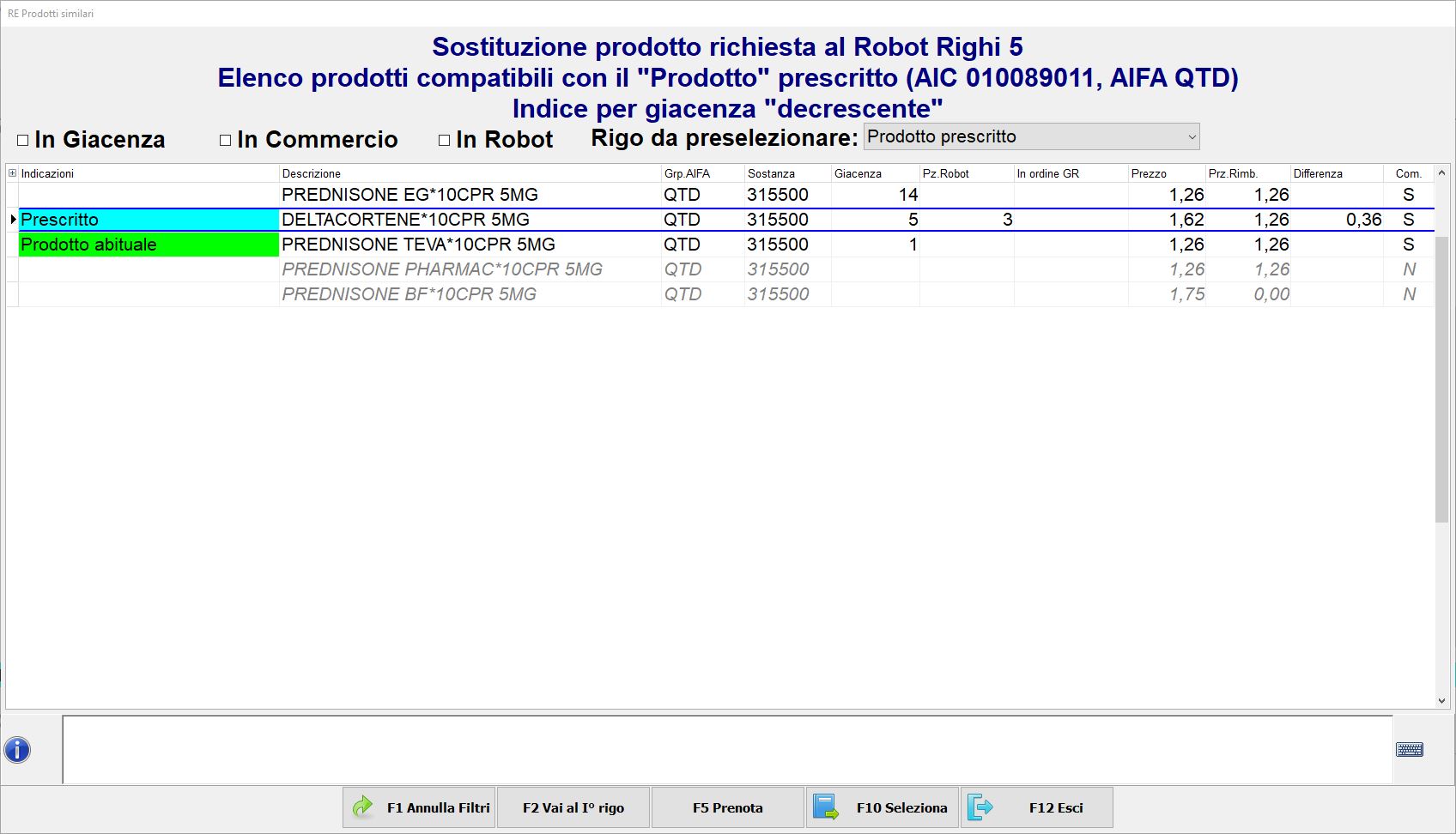The height and width of the screenshot is (834, 1456).
Task: Enable the In Giacenza checkbox
Action: click(x=23, y=140)
